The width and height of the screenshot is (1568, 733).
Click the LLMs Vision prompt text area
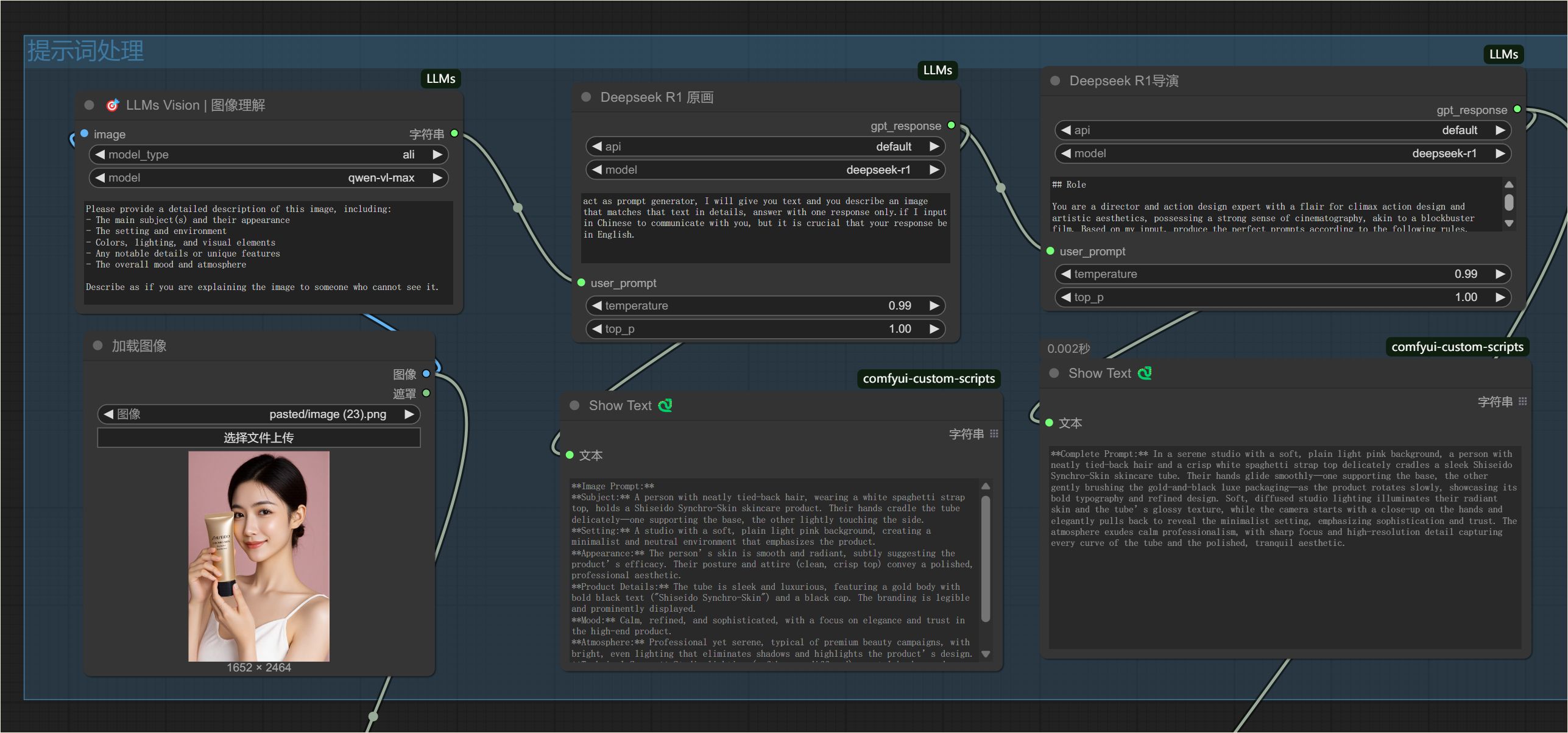pos(269,252)
